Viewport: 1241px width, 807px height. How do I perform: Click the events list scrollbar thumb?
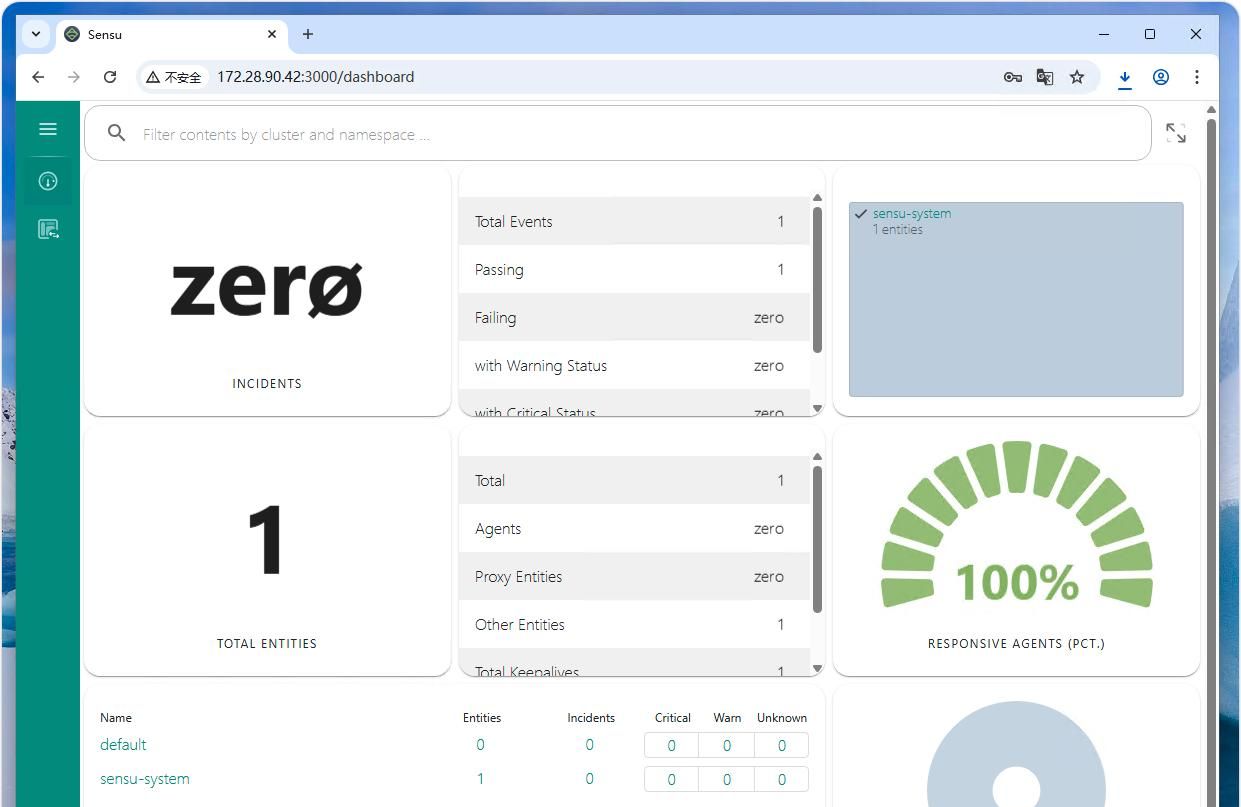817,279
